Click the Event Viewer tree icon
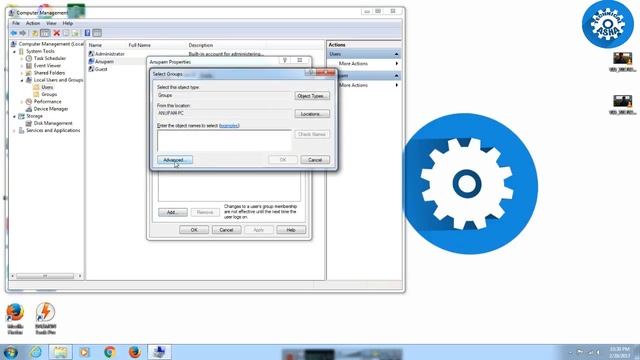The width and height of the screenshot is (640, 360). [29, 66]
